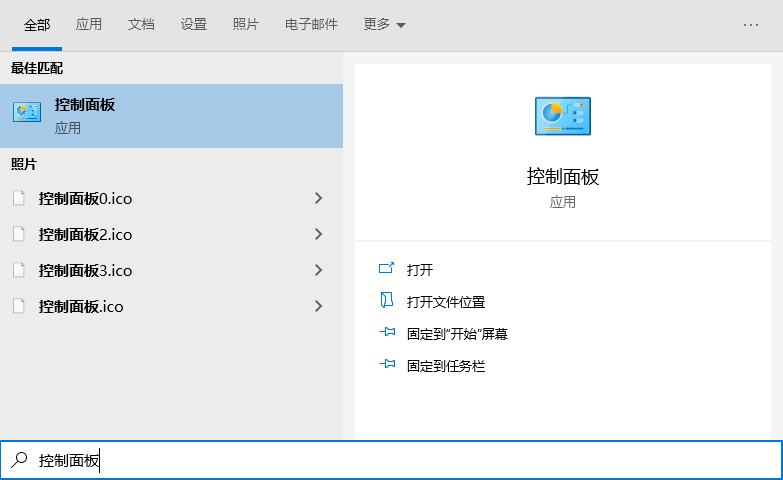Click the 打开 open icon
Viewport: 783px width, 480px height.
point(387,268)
